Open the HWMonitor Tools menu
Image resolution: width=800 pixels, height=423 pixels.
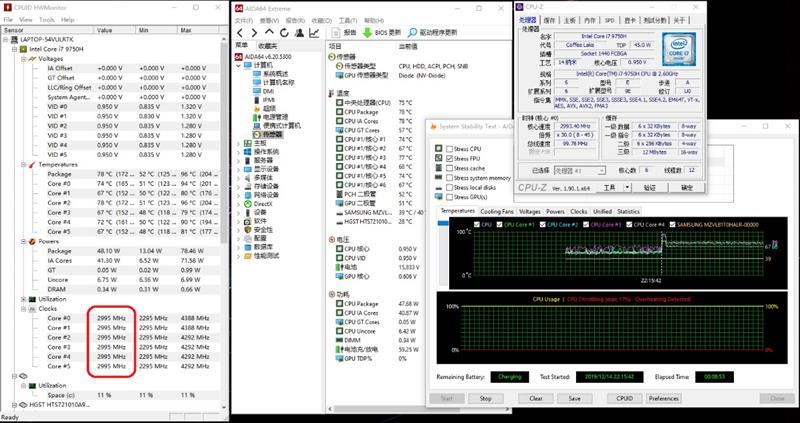click(47, 19)
